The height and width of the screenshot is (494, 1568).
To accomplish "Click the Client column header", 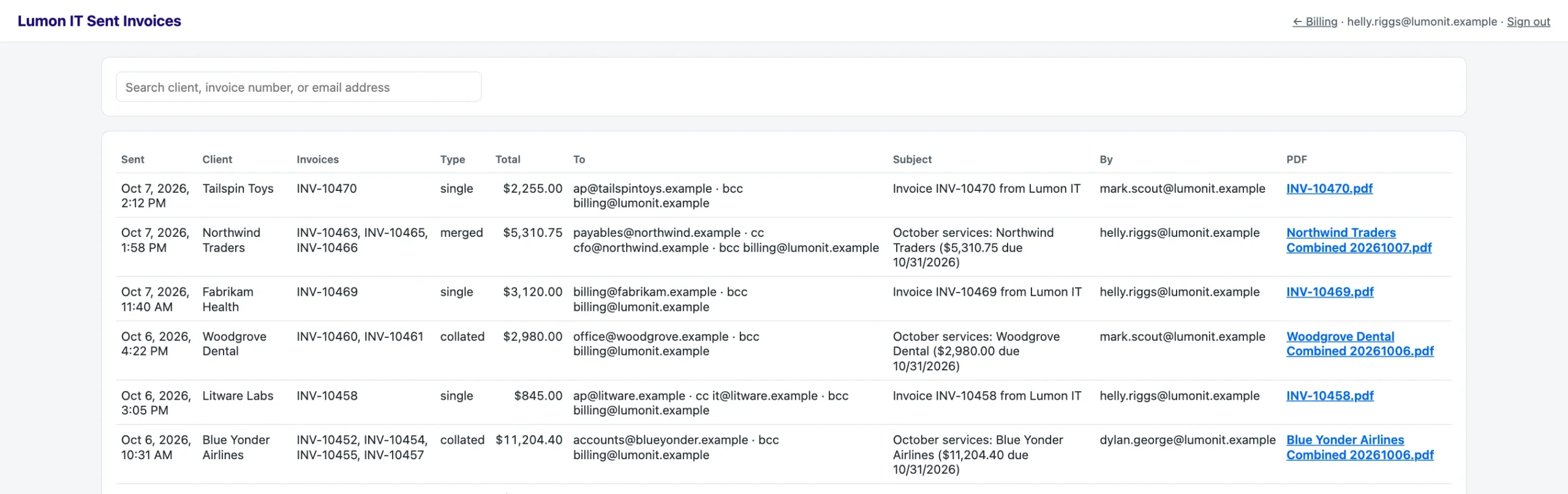I will [217, 159].
